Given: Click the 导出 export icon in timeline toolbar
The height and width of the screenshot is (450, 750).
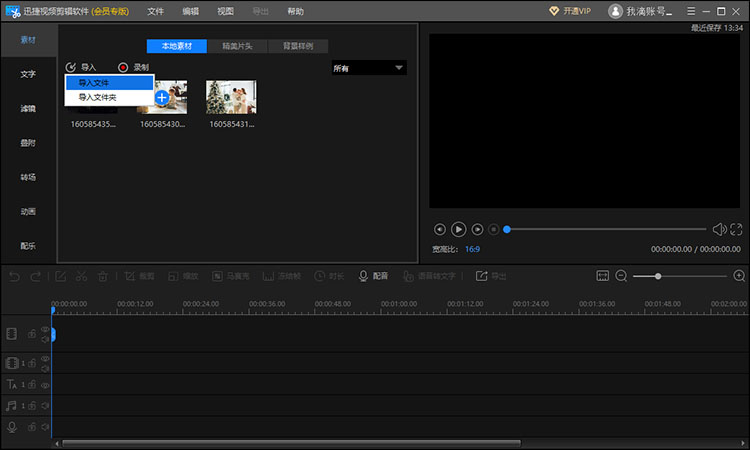Looking at the screenshot, I should (491, 276).
